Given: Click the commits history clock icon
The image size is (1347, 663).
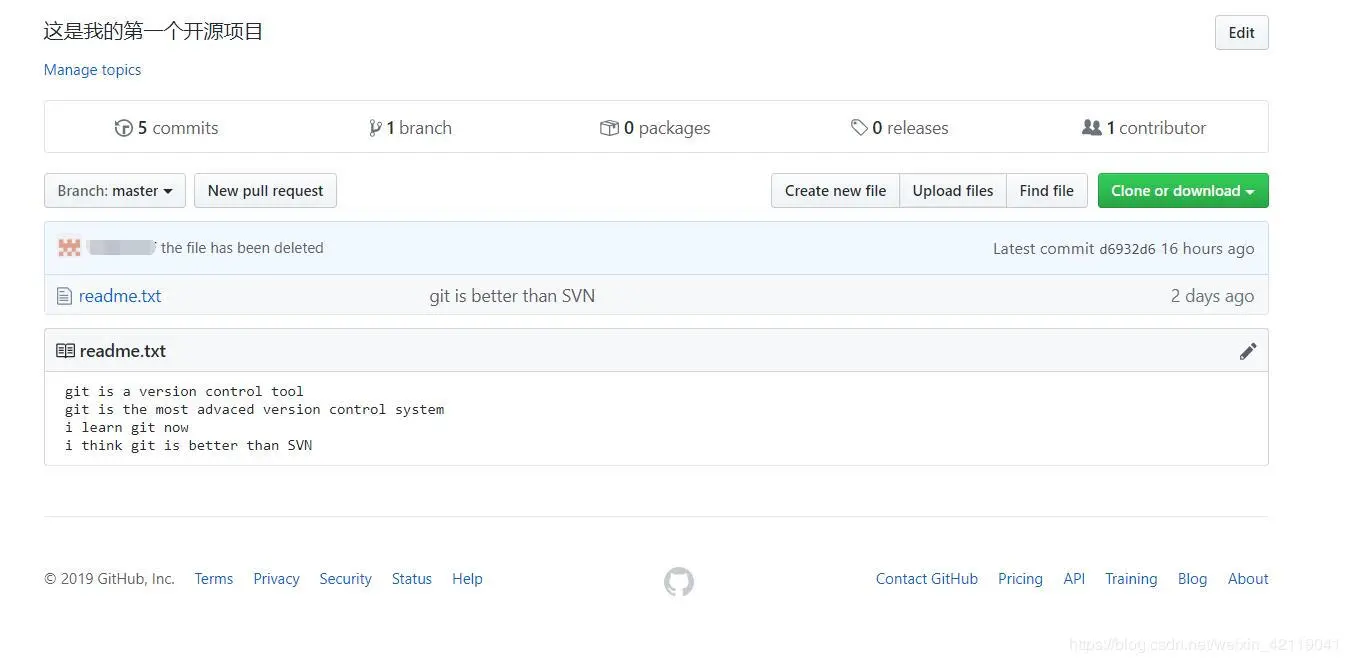Looking at the screenshot, I should click(124, 128).
